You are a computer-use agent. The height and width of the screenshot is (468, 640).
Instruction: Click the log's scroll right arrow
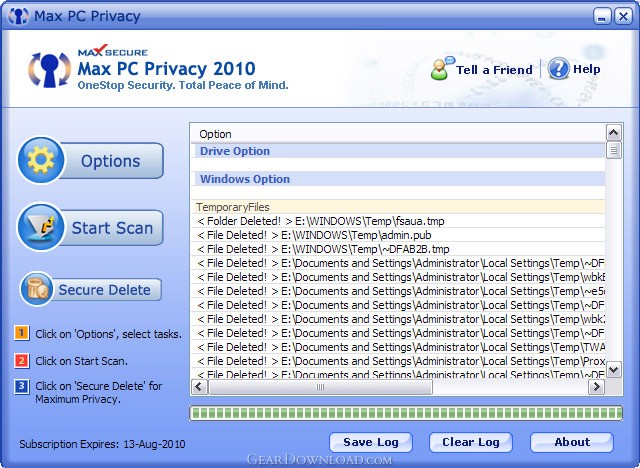click(596, 386)
